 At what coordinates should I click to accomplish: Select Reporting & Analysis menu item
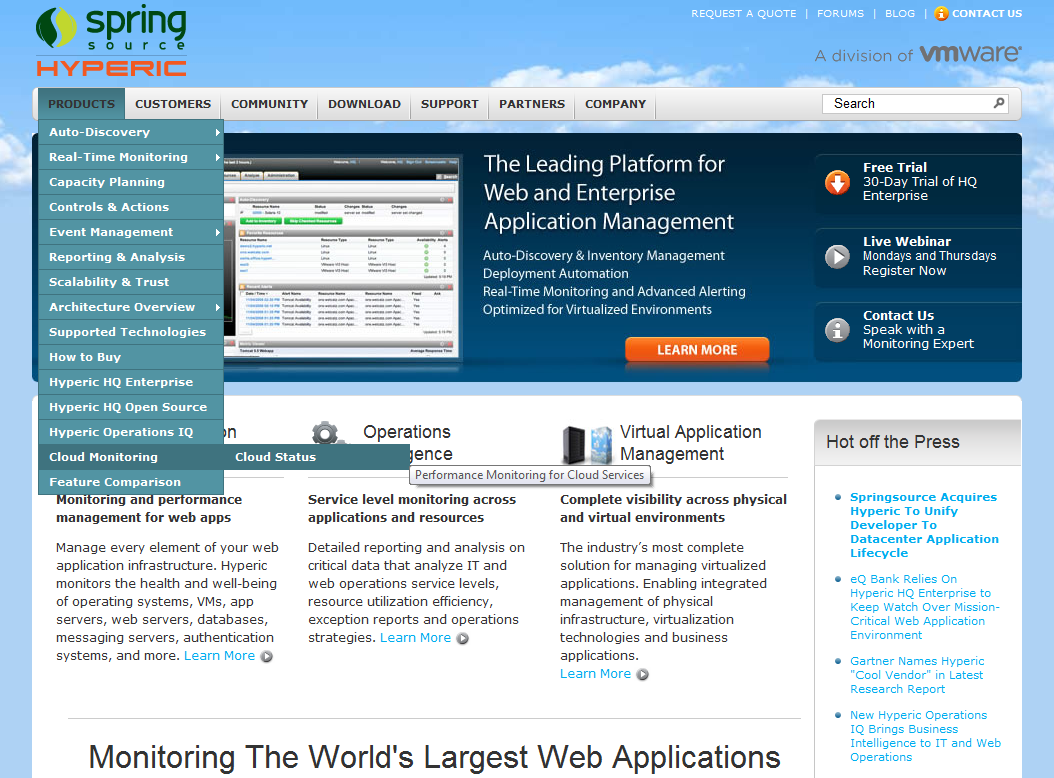131,257
